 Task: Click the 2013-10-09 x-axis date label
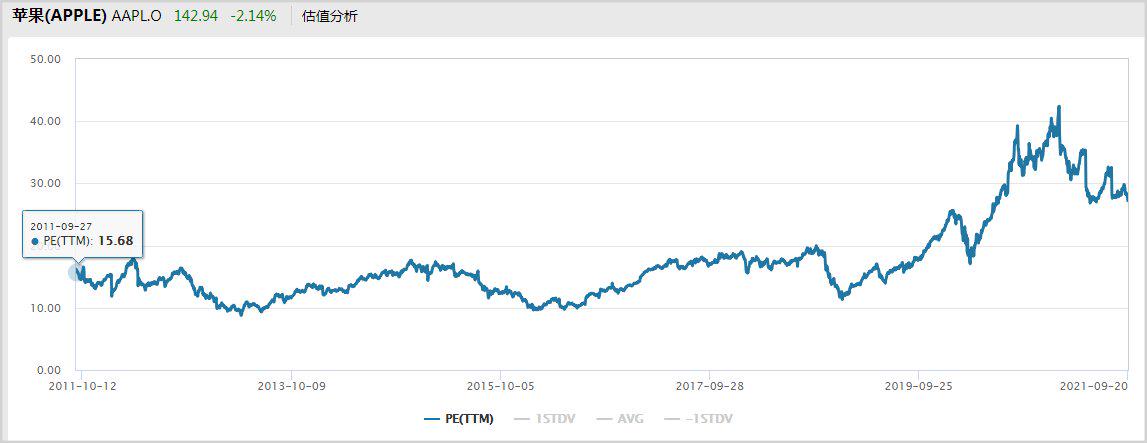pyautogui.click(x=290, y=384)
